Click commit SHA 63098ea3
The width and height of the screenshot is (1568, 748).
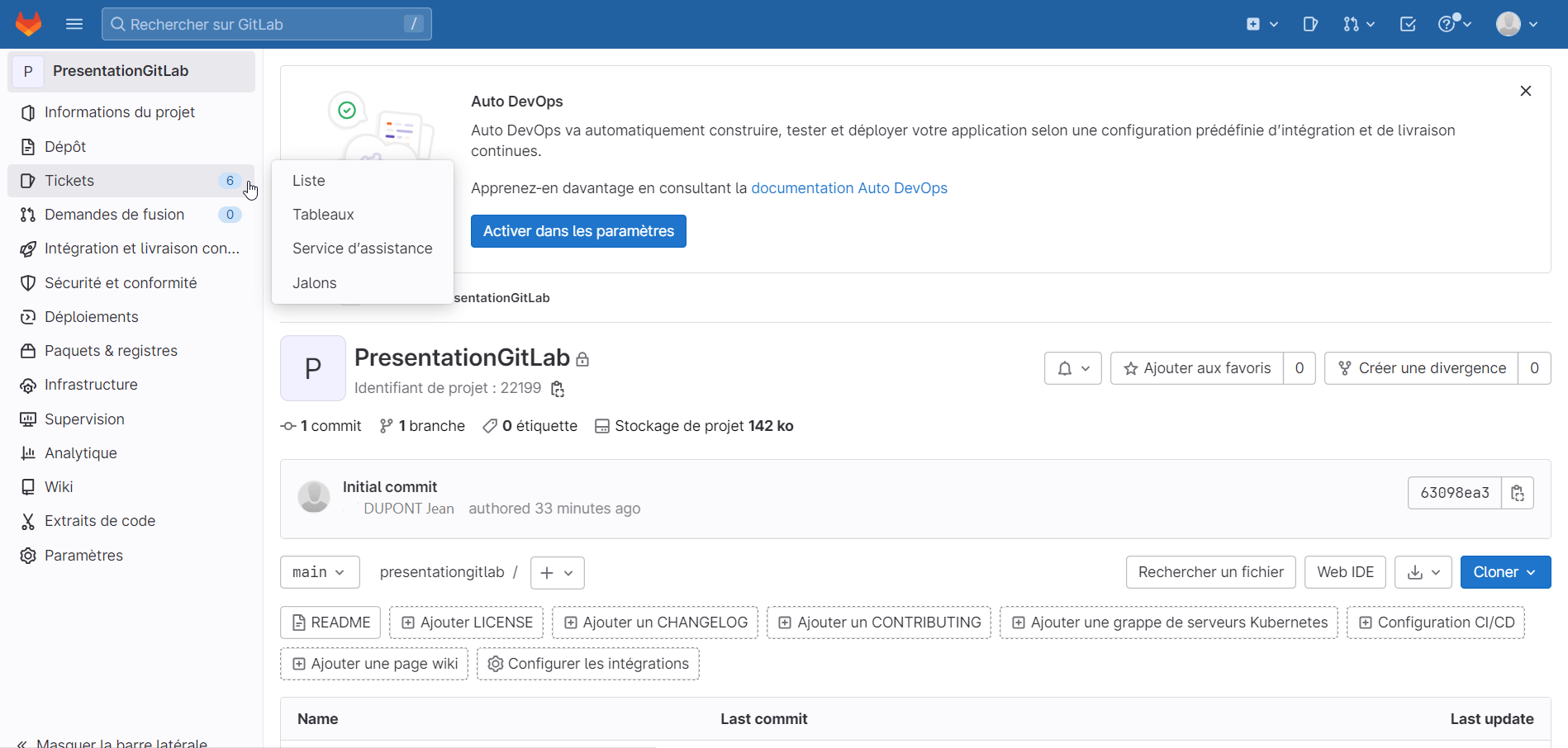pyautogui.click(x=1455, y=493)
